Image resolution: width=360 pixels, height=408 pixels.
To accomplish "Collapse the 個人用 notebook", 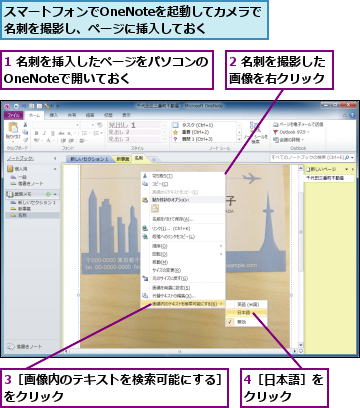I will tap(55, 169).
